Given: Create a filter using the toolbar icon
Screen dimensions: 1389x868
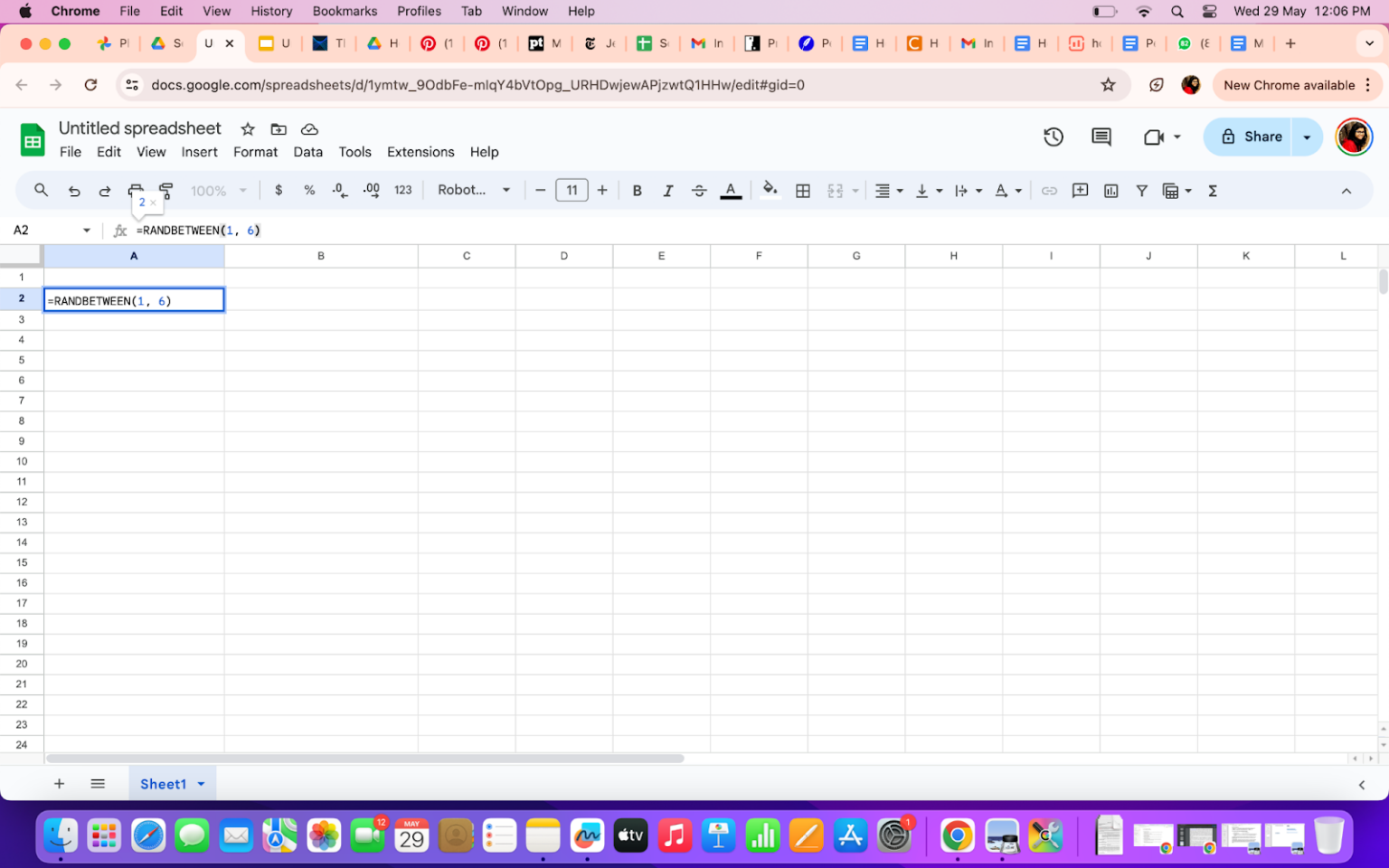Looking at the screenshot, I should click(x=1141, y=191).
